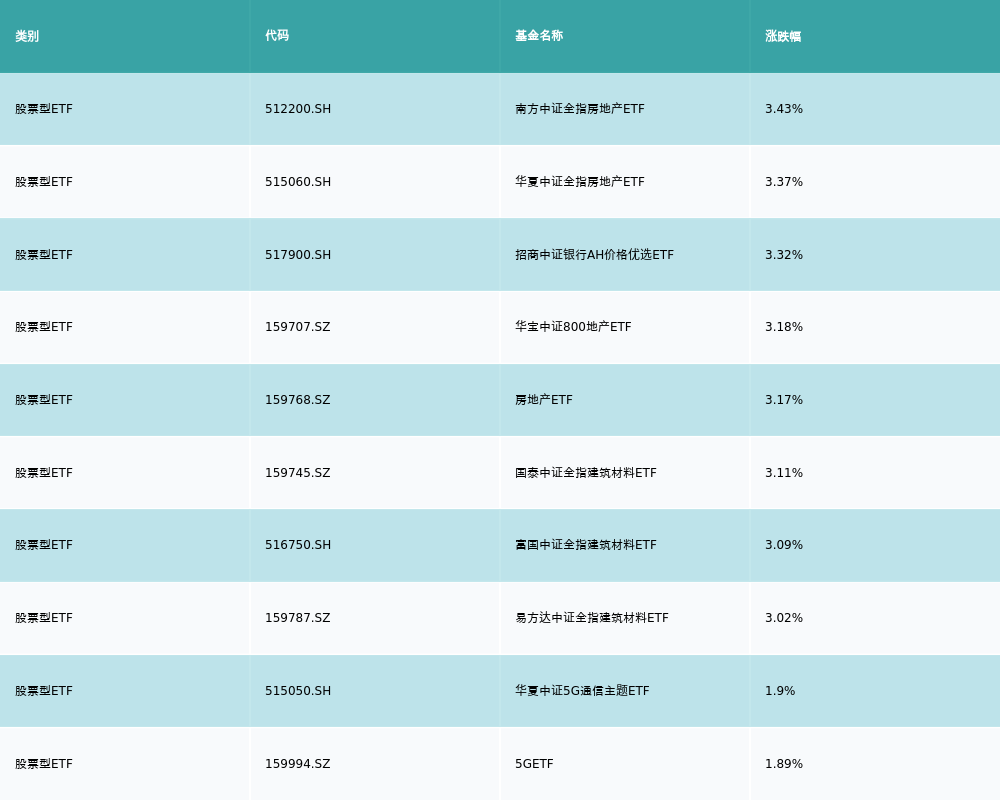Select fund 南方中证全指房地产ETF
Viewport: 1000px width, 800px height.
[580, 109]
